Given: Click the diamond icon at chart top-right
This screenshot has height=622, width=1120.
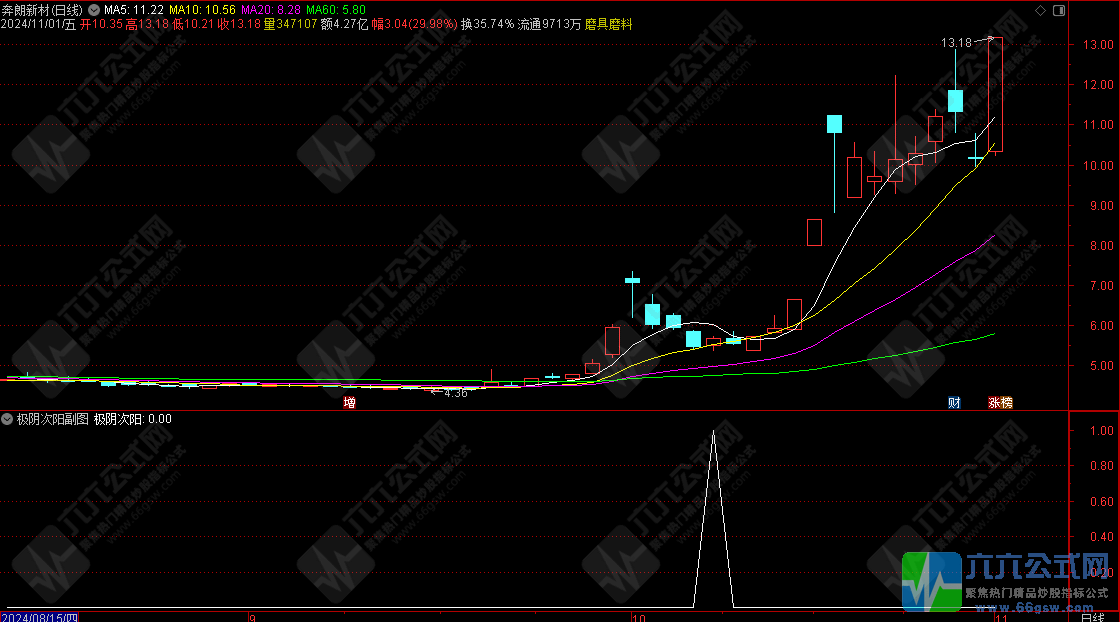Looking at the screenshot, I should [1041, 10].
